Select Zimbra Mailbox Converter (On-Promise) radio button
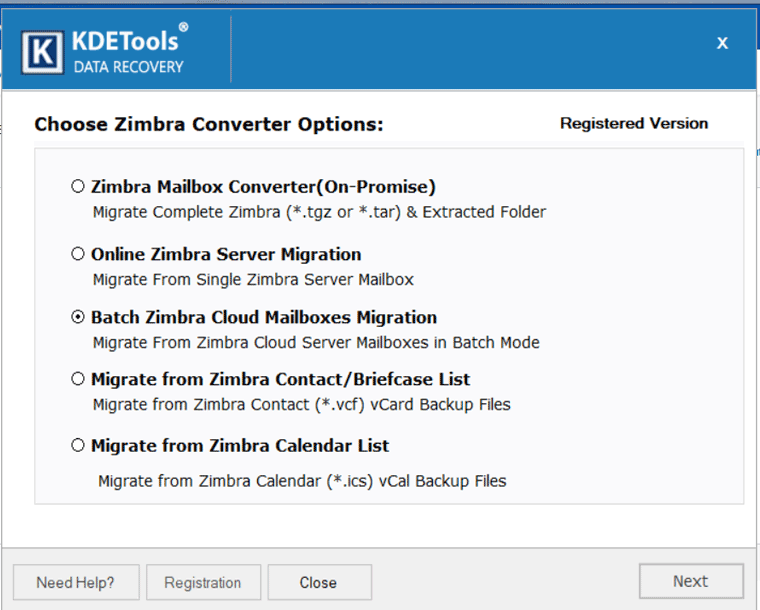 tap(78, 186)
